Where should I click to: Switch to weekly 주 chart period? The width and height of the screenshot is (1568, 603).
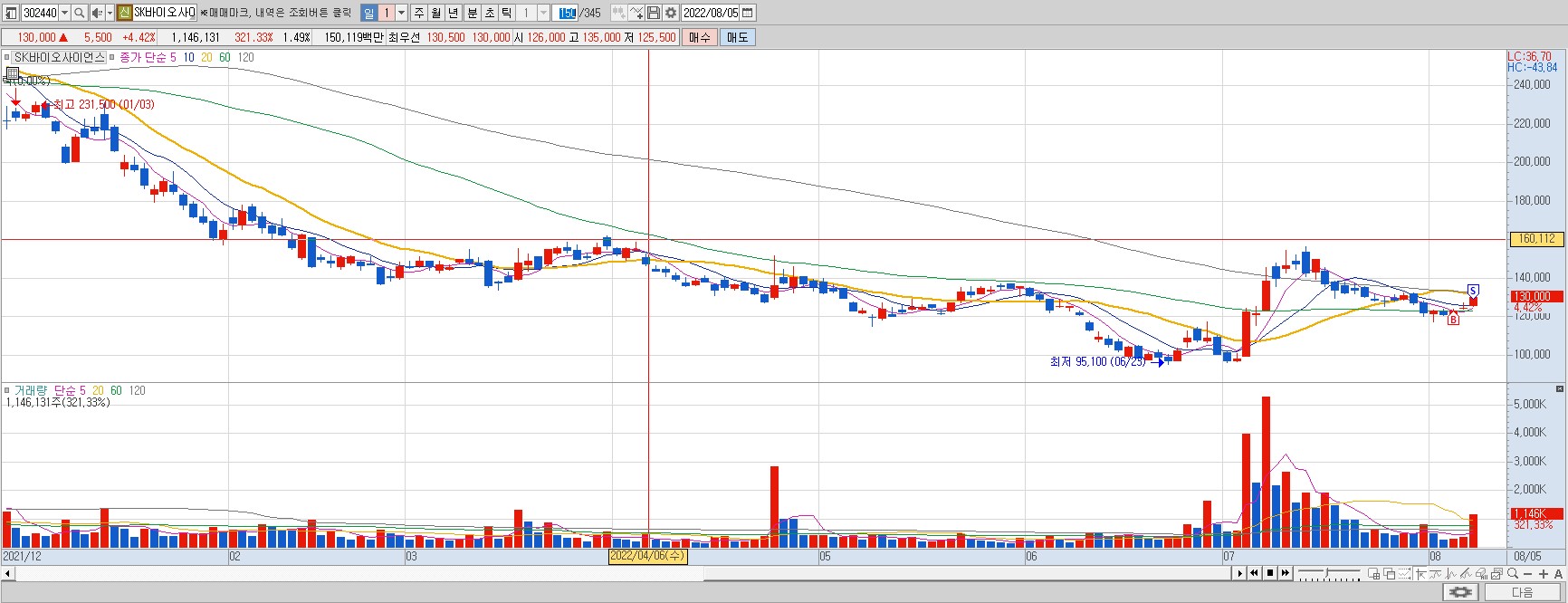(x=418, y=13)
